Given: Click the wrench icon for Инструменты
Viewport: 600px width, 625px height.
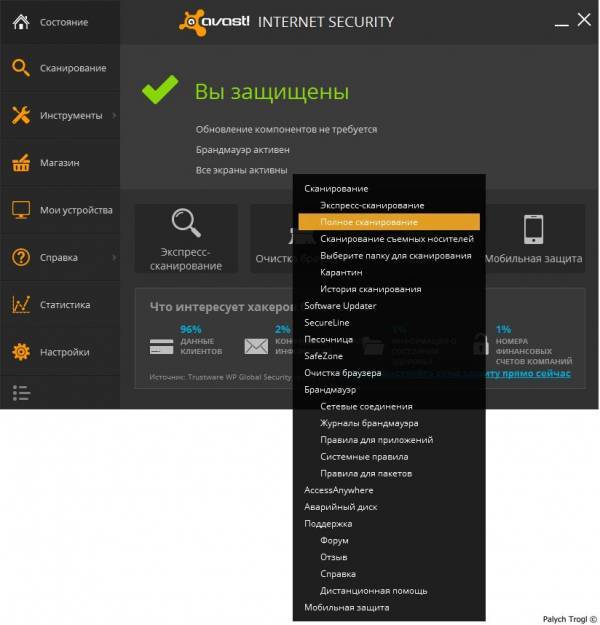Looking at the screenshot, I should pos(21,115).
